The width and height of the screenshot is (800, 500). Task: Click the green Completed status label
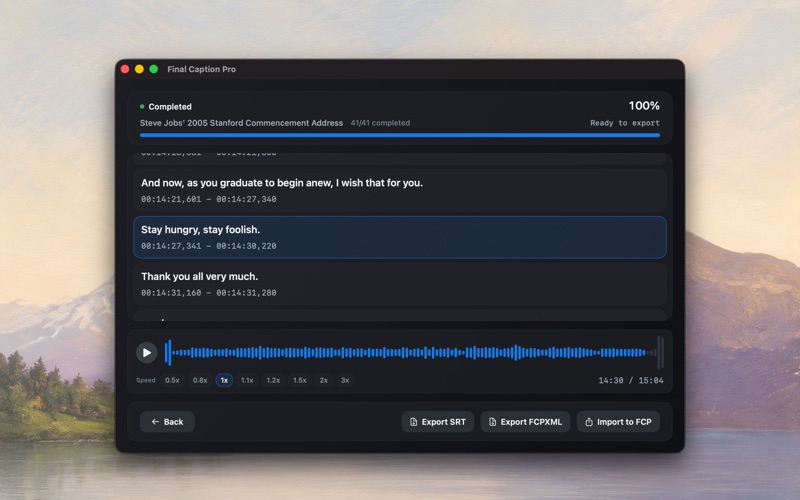(166, 107)
